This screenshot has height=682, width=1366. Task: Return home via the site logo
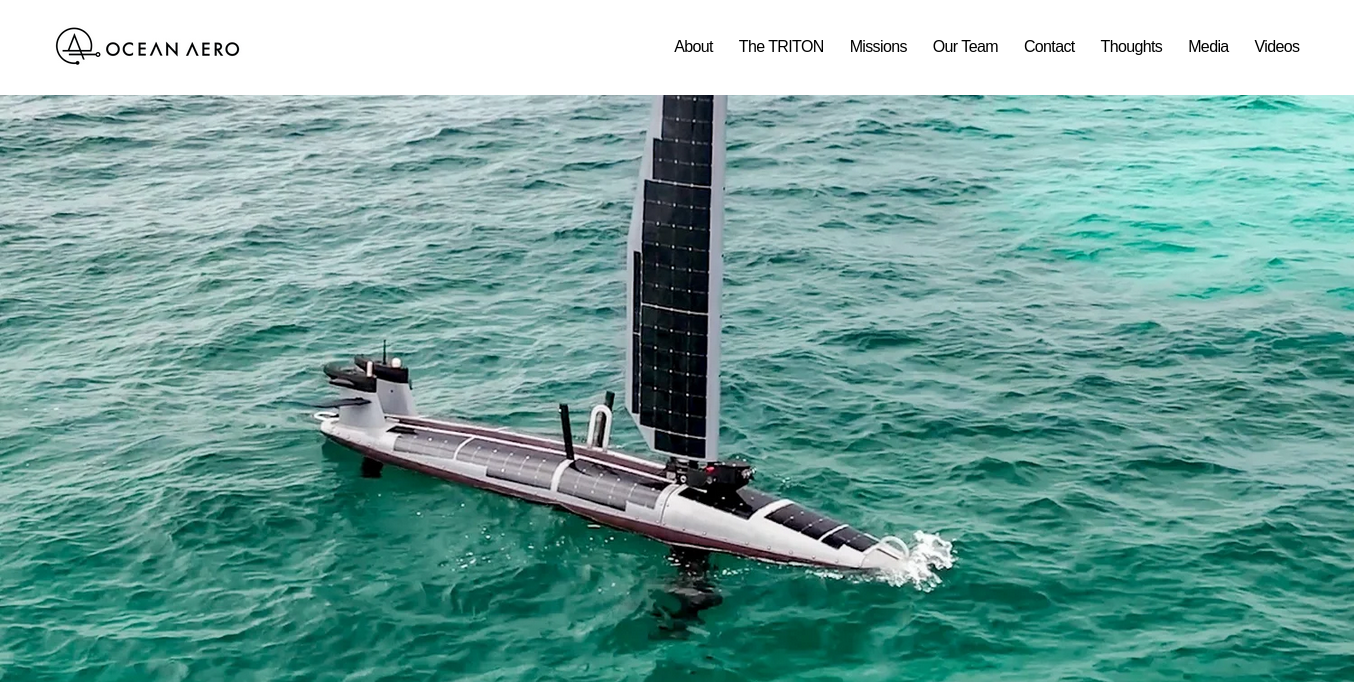pyautogui.click(x=147, y=46)
